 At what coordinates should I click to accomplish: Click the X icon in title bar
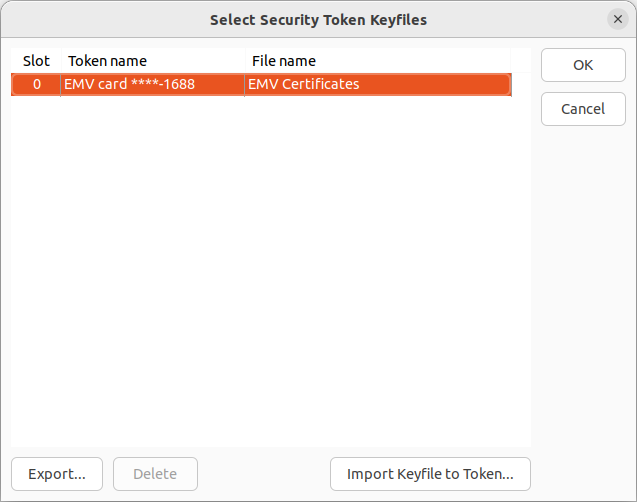pyautogui.click(x=618, y=19)
